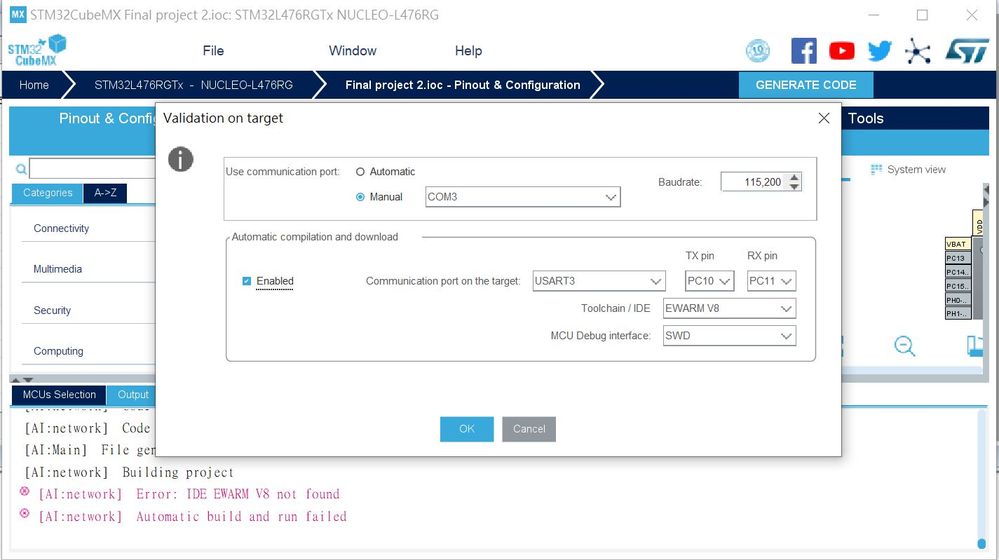999x560 pixels.
Task: Switch to the Output tab
Action: (133, 395)
